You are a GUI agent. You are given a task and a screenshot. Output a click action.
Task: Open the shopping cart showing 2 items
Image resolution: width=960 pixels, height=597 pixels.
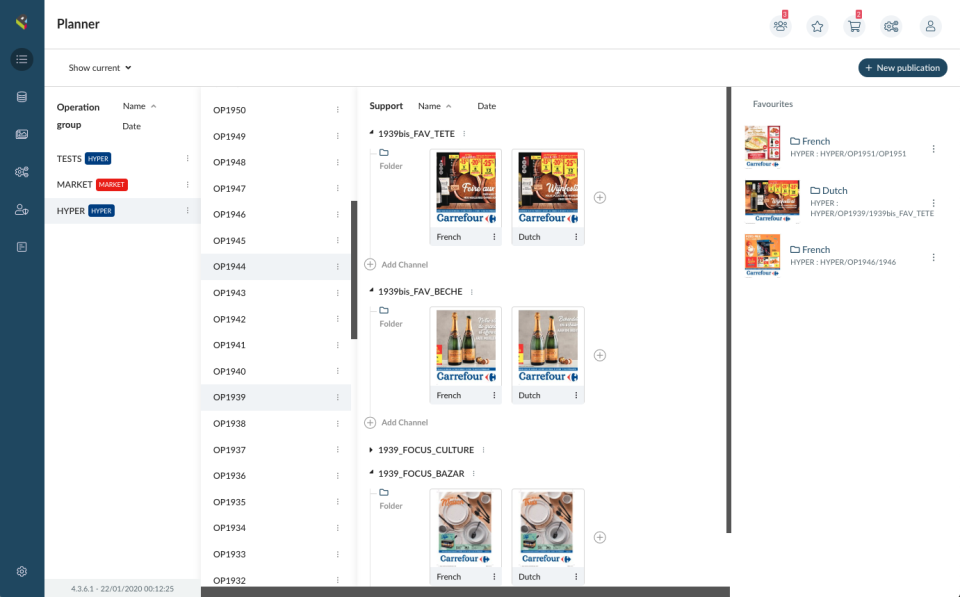click(x=853, y=26)
